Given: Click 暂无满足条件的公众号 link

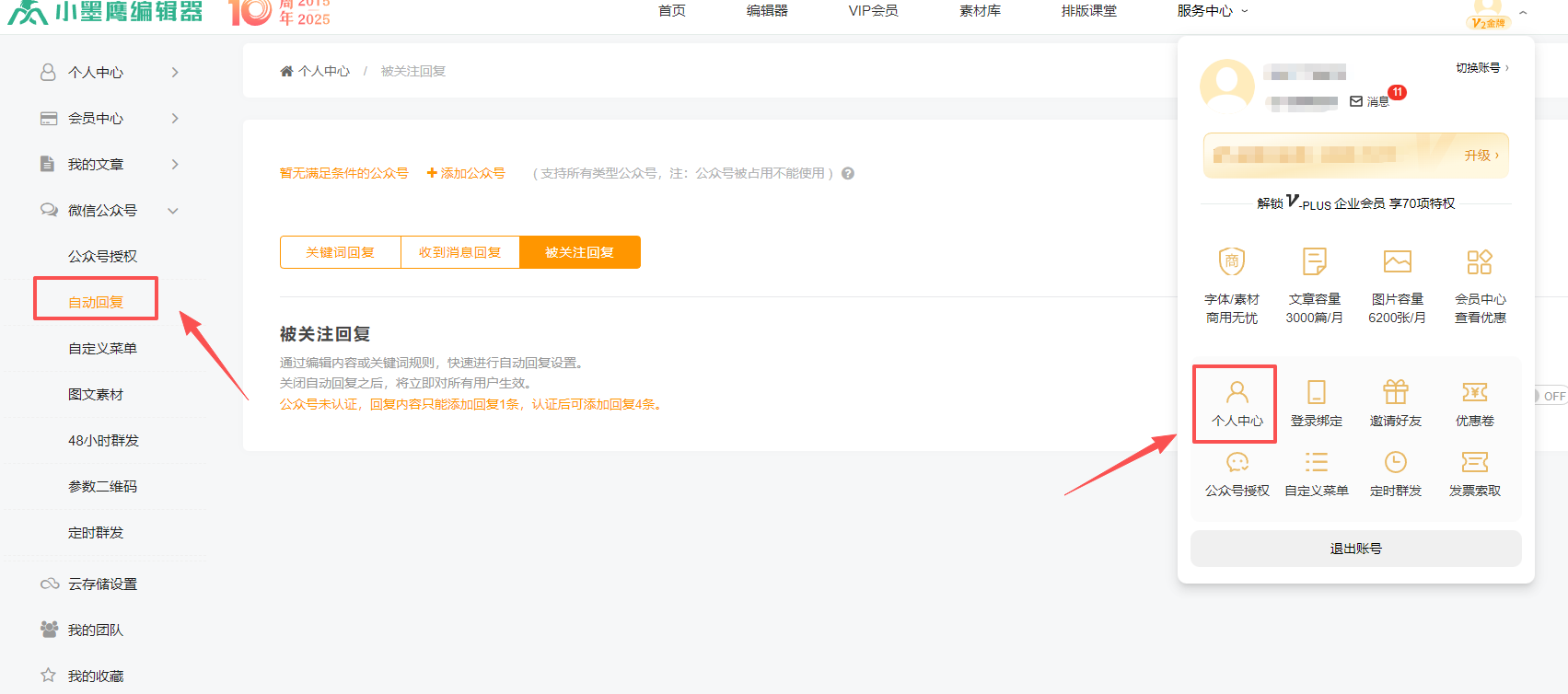Looking at the screenshot, I should [344, 173].
